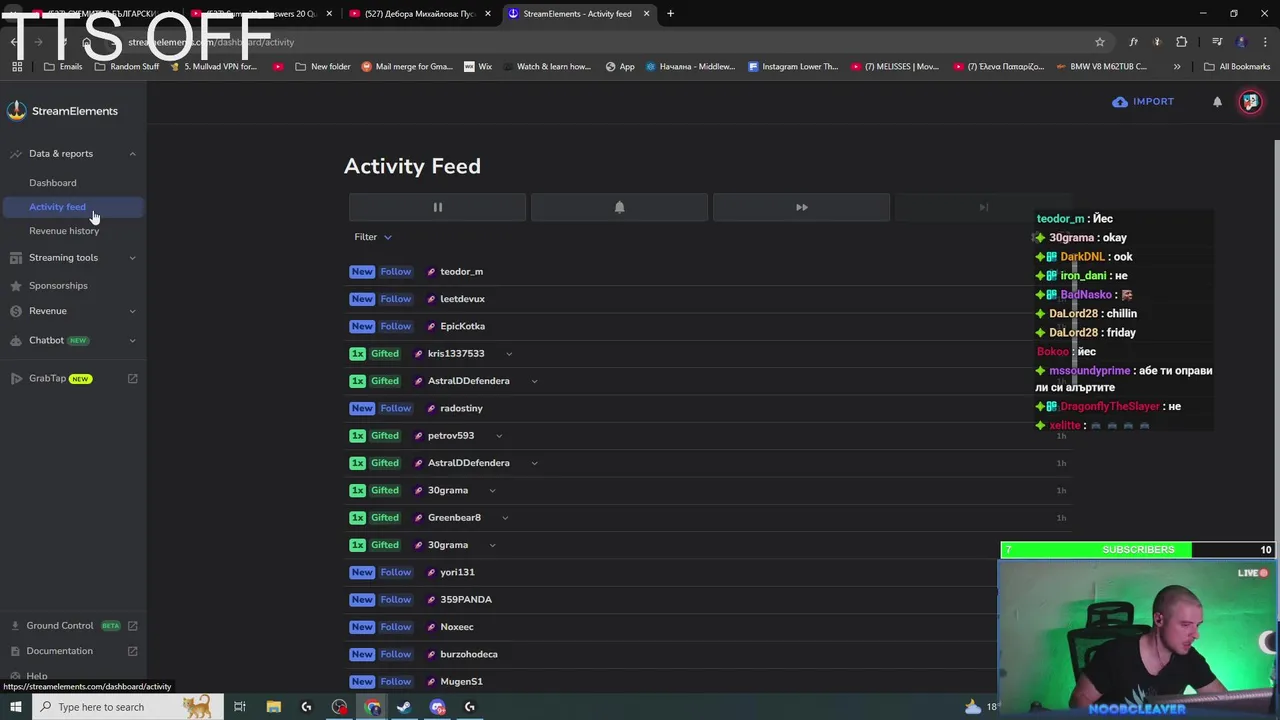Screen dimensions: 1280x720
Task: Open Task View on the taskbar
Action: point(240,707)
